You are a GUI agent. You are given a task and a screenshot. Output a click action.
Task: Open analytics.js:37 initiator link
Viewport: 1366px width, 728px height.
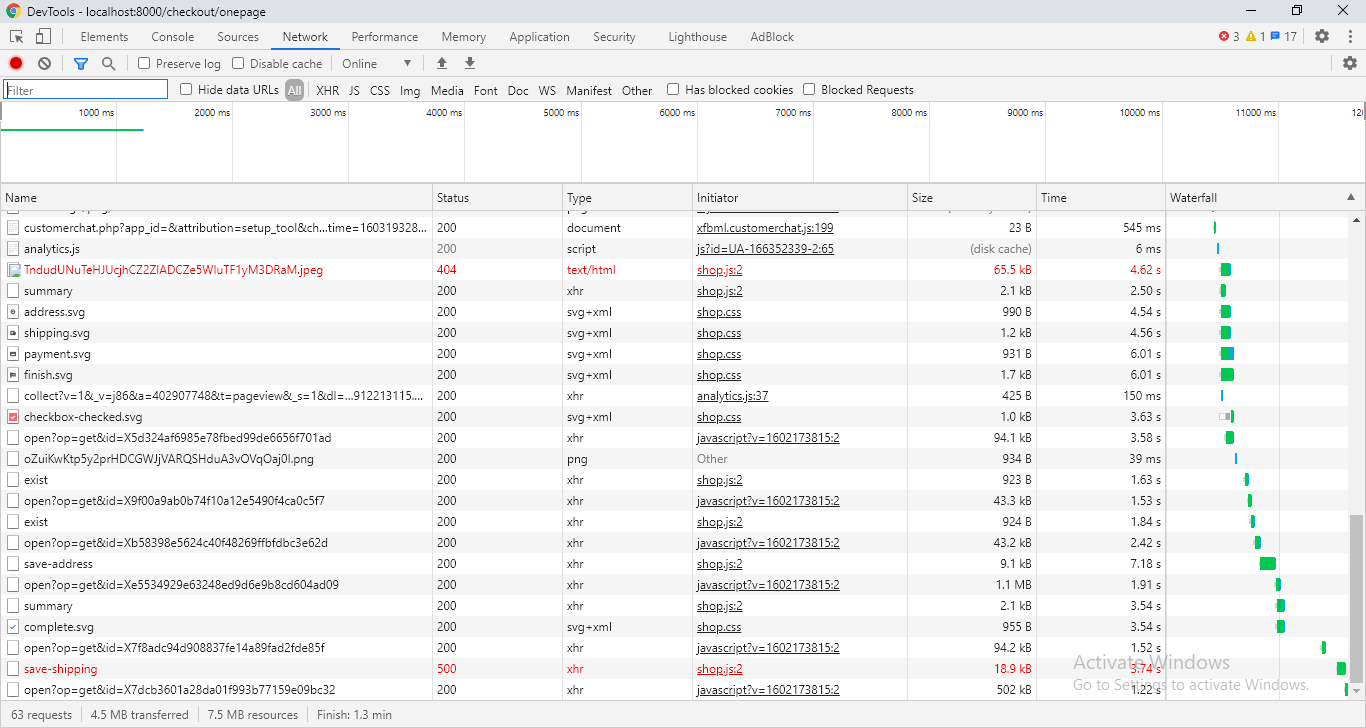733,396
